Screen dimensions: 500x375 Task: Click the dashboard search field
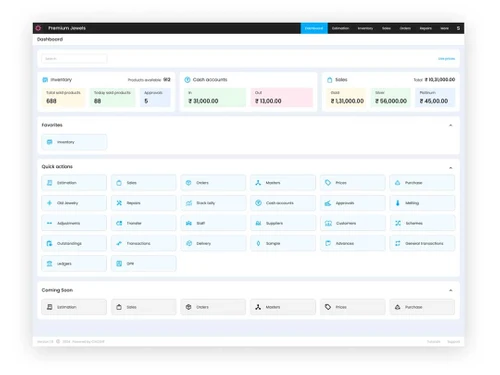click(x=74, y=59)
